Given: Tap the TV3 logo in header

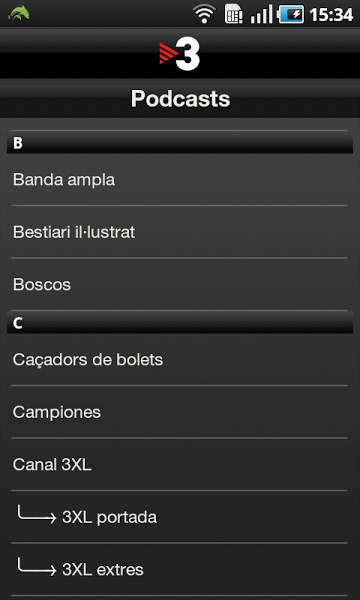Looking at the screenshot, I should pyautogui.click(x=180, y=56).
